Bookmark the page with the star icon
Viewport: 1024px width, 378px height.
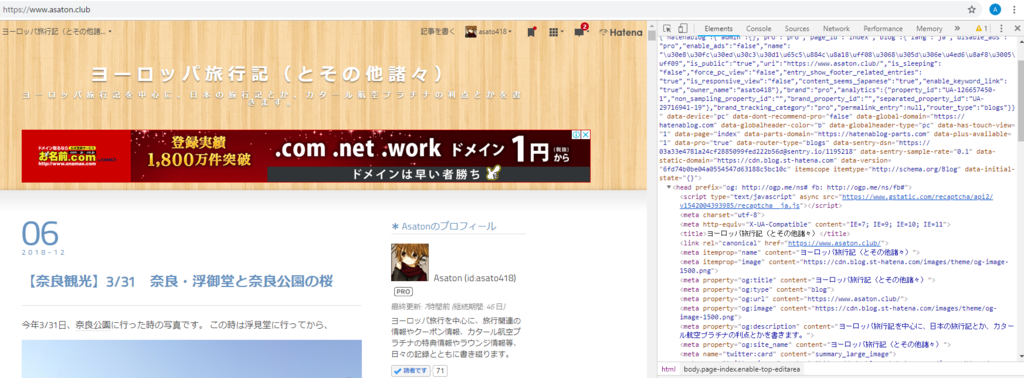(x=972, y=9)
